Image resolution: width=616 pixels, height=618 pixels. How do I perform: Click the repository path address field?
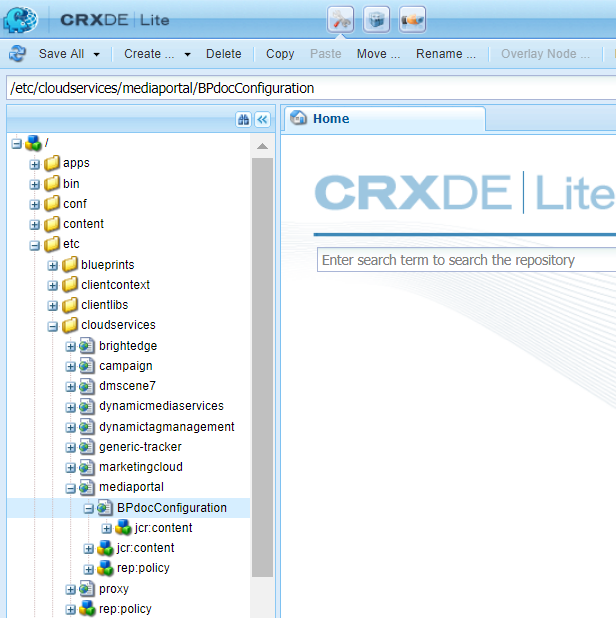311,88
